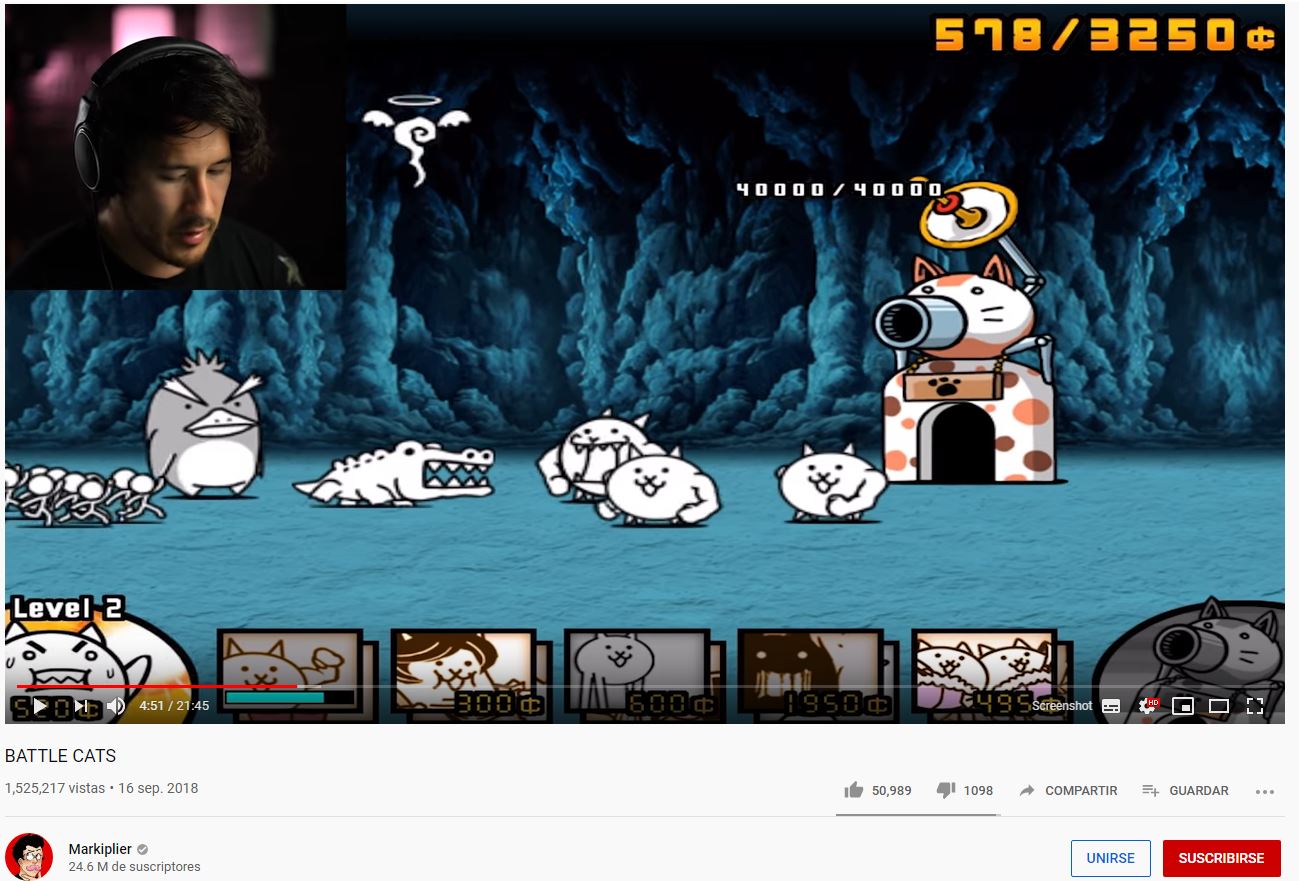Click the 24.6 M de suscriptores text

pos(134,867)
